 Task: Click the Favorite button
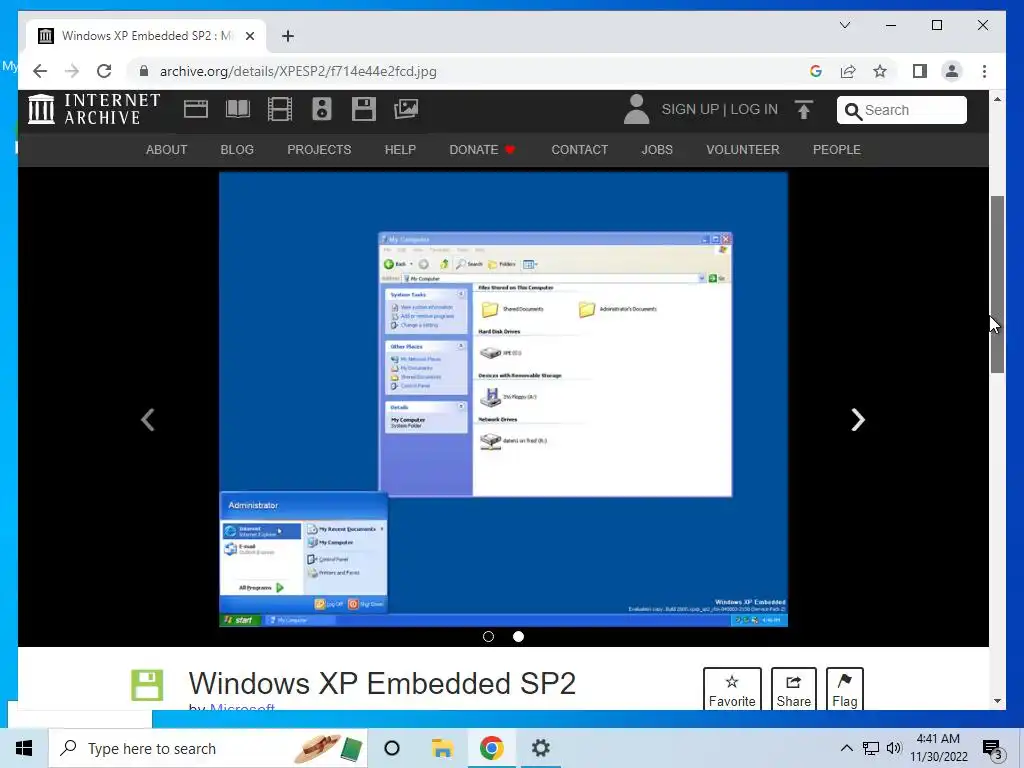732,689
